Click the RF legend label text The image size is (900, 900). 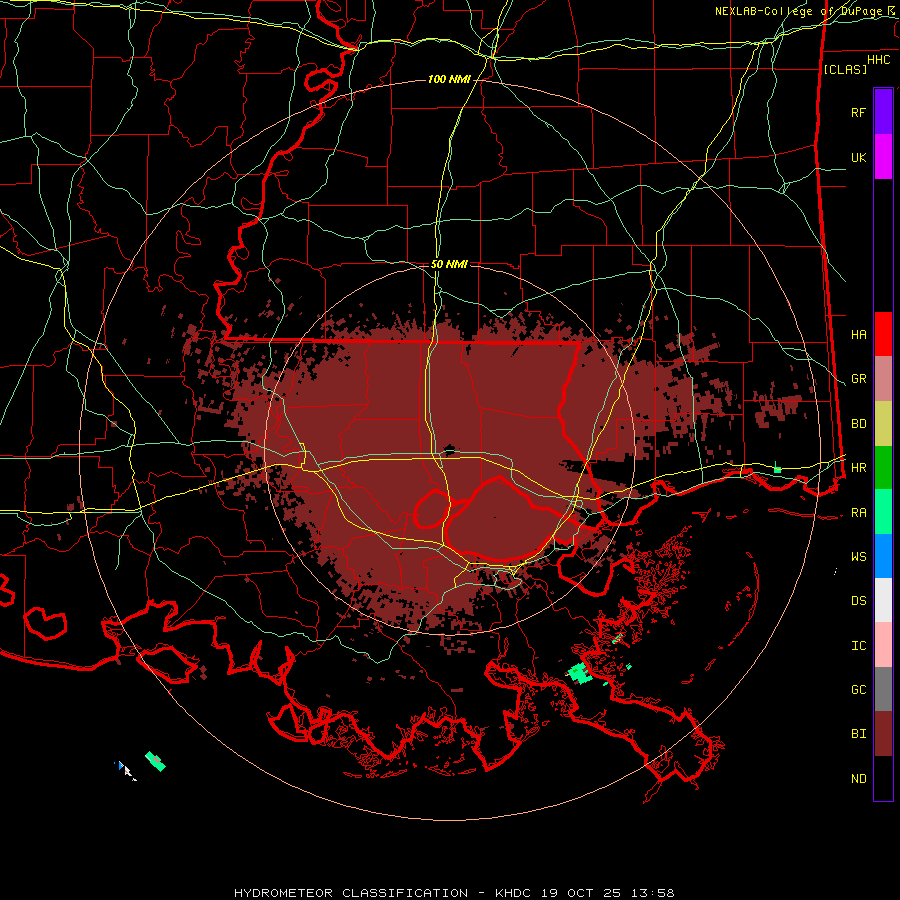(x=859, y=112)
